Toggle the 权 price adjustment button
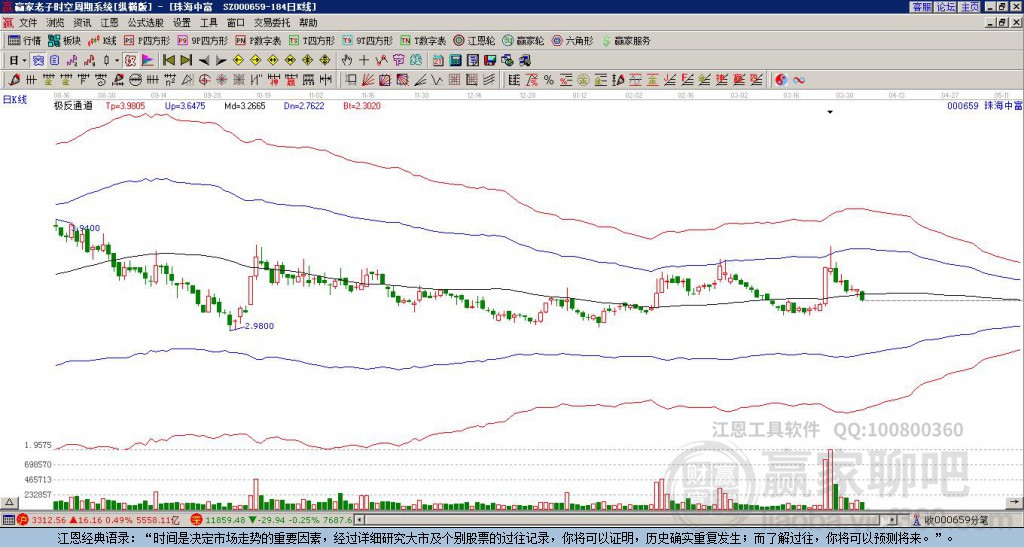The height and width of the screenshot is (548, 1024). coord(130,61)
